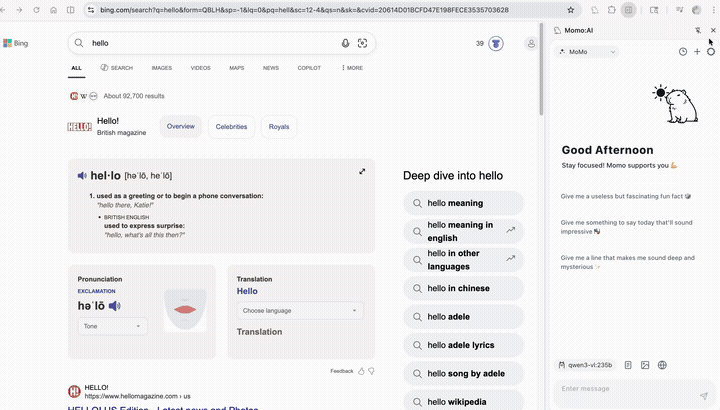Select the Royals pill

coord(279,127)
